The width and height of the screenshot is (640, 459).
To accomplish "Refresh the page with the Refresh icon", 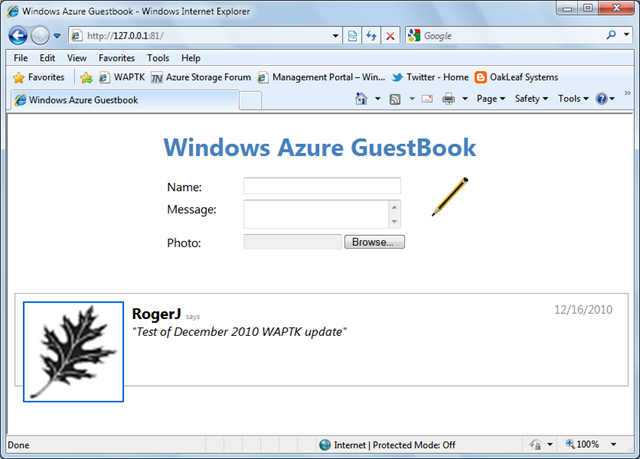I will tap(371, 36).
